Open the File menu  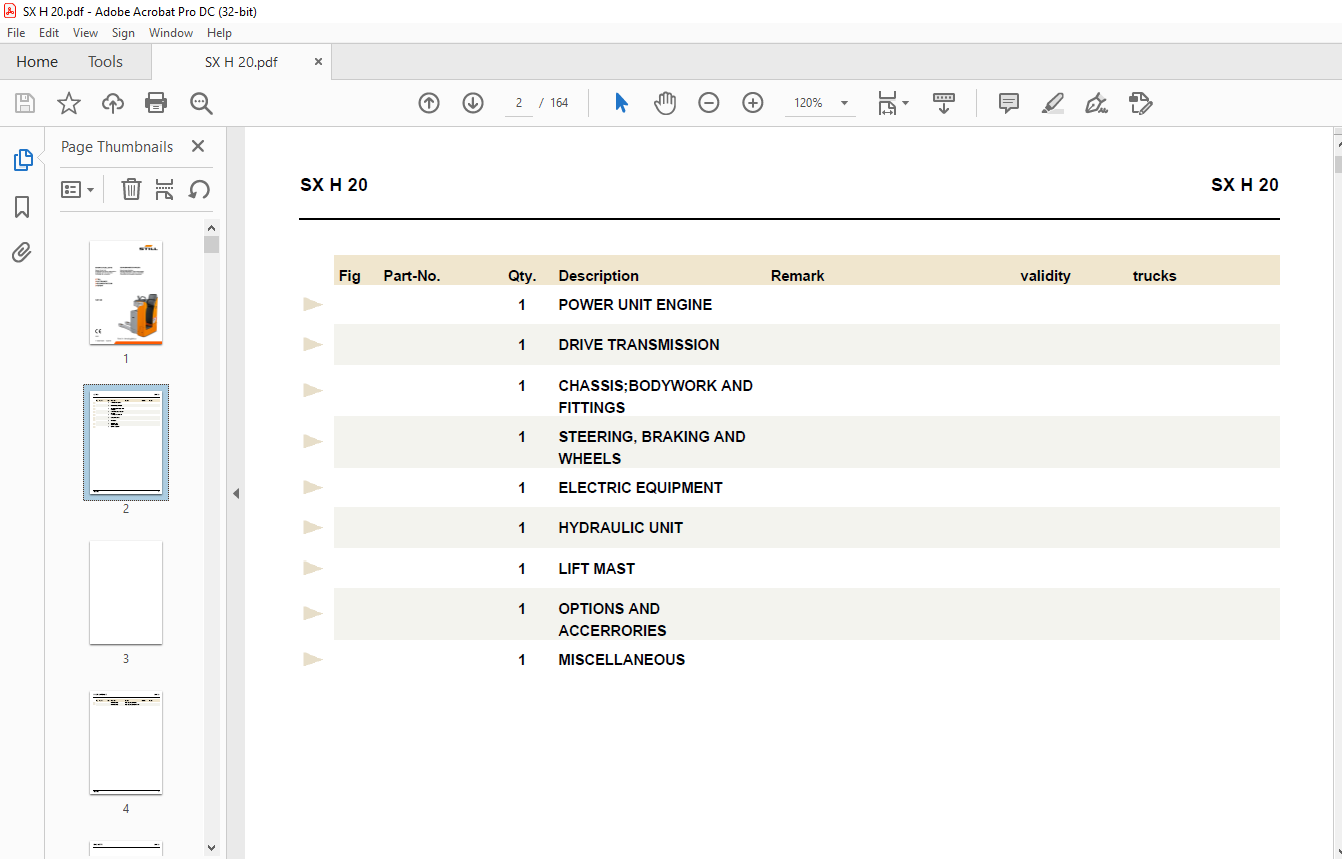[16, 33]
